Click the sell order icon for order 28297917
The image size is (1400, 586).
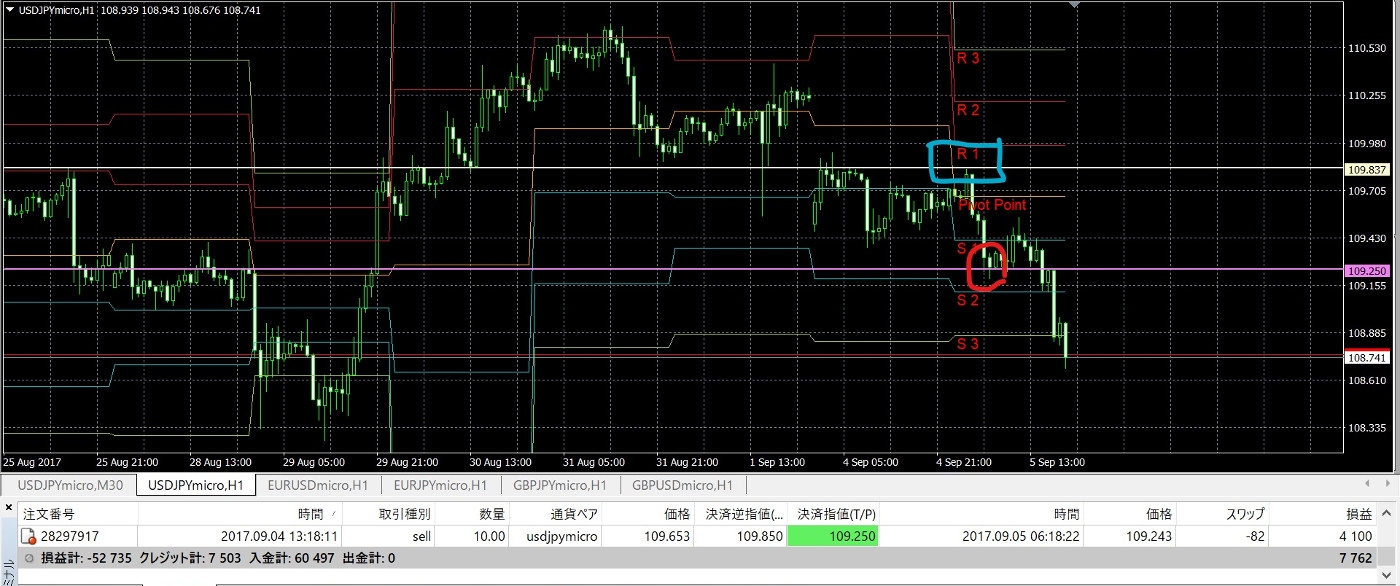(x=29, y=537)
